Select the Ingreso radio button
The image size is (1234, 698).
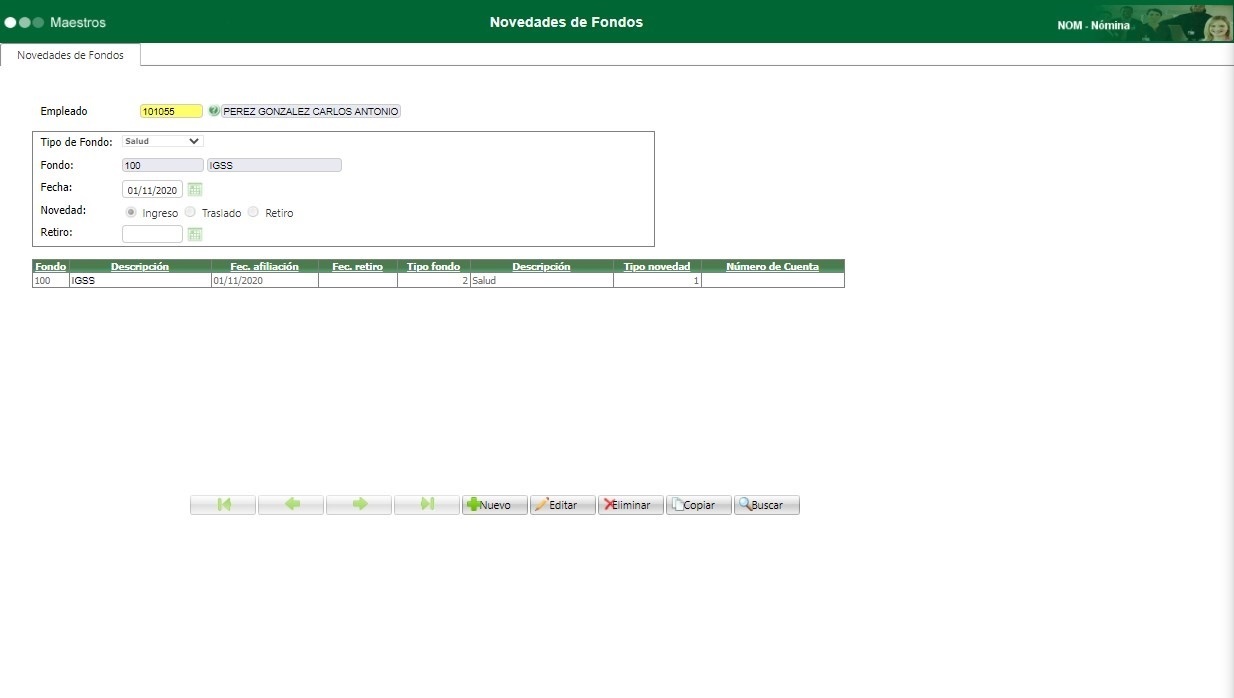(131, 212)
